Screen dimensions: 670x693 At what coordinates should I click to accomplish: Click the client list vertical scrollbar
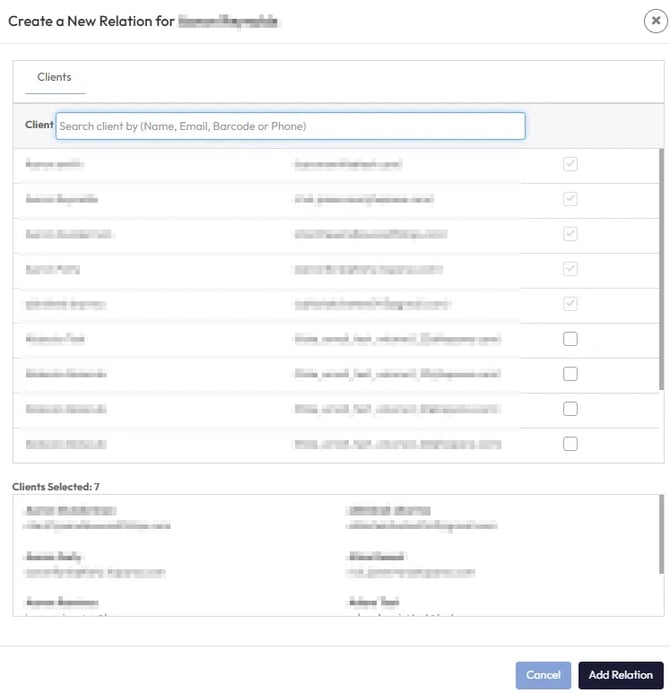pos(660,270)
